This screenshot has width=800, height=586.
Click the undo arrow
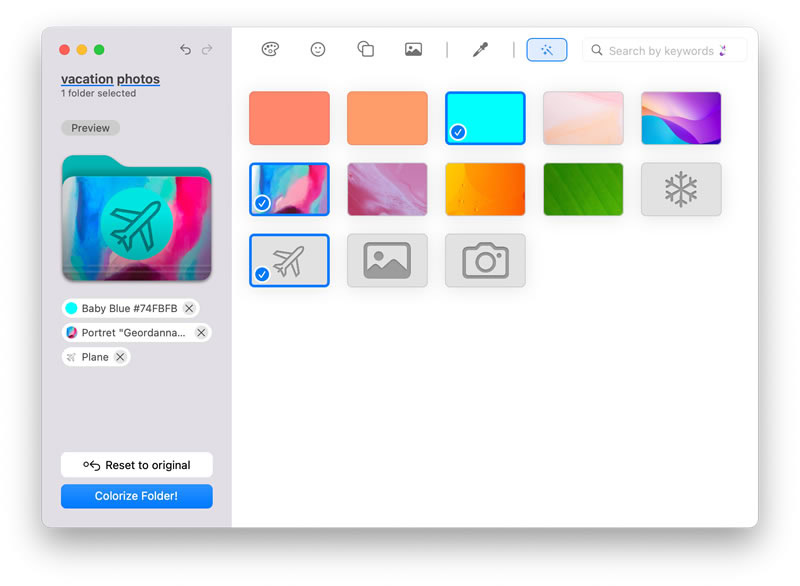click(185, 49)
